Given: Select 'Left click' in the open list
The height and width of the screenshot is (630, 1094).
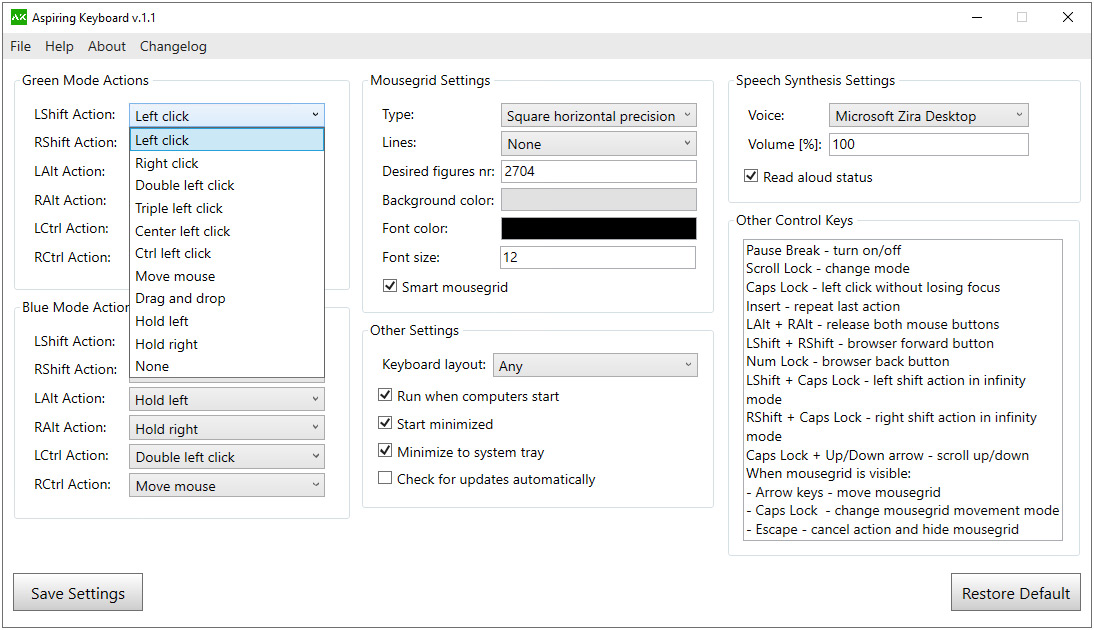Looking at the screenshot, I should [x=227, y=140].
